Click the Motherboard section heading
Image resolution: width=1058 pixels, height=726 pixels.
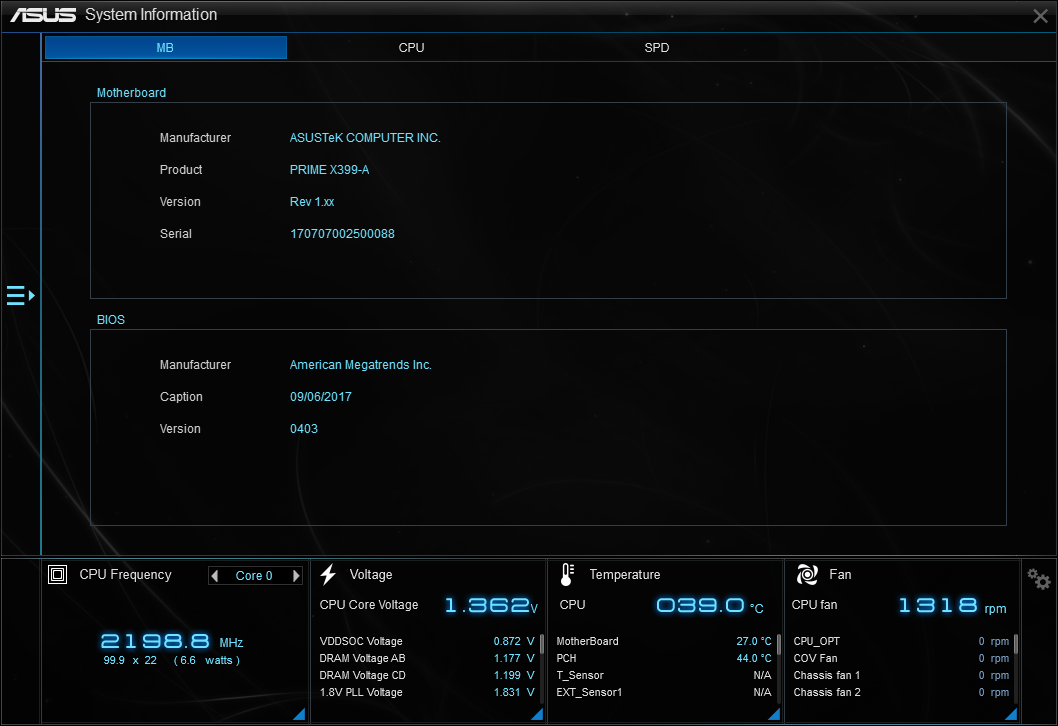point(131,93)
